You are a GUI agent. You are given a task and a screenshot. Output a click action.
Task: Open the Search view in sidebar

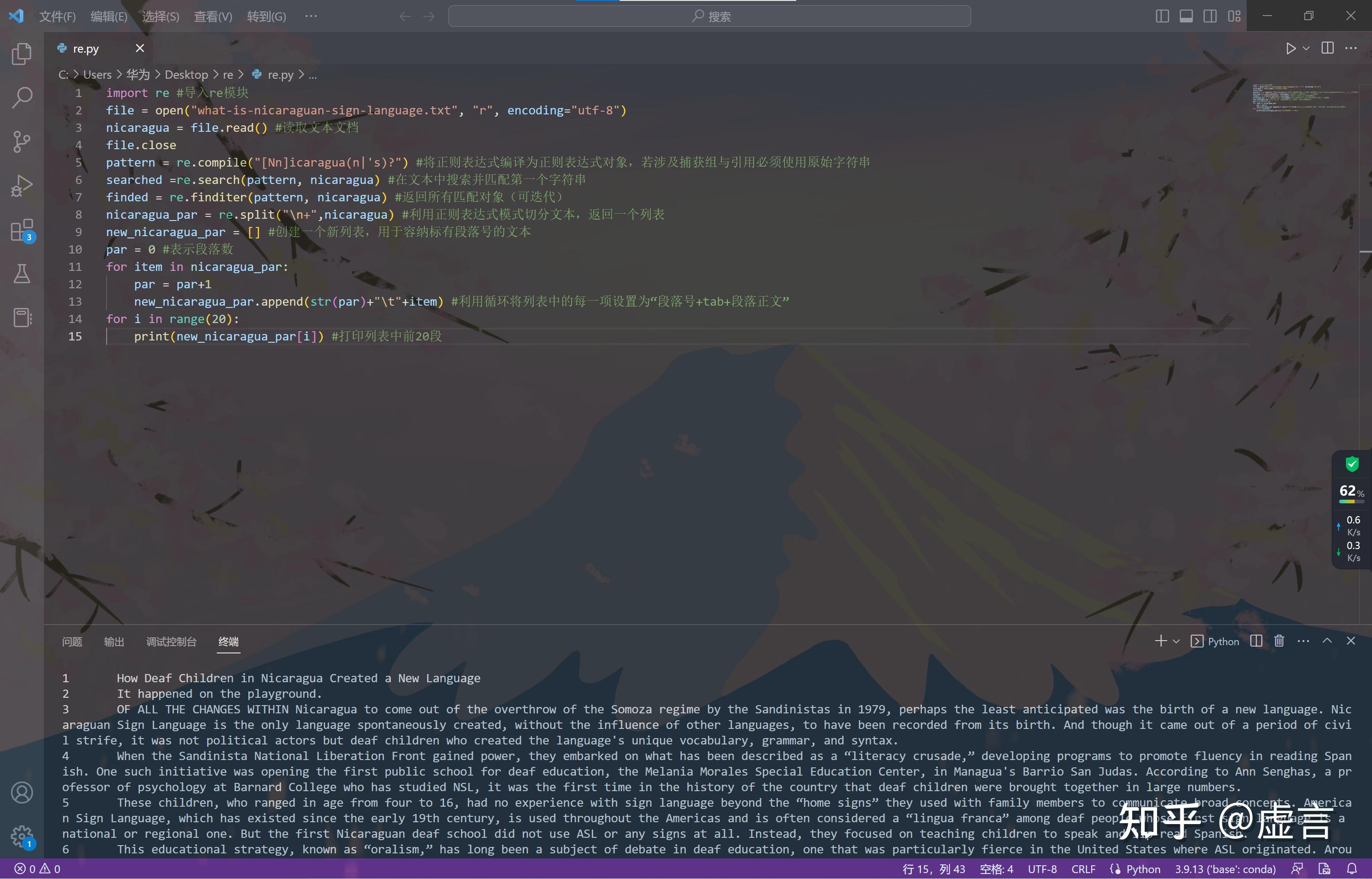[x=21, y=97]
